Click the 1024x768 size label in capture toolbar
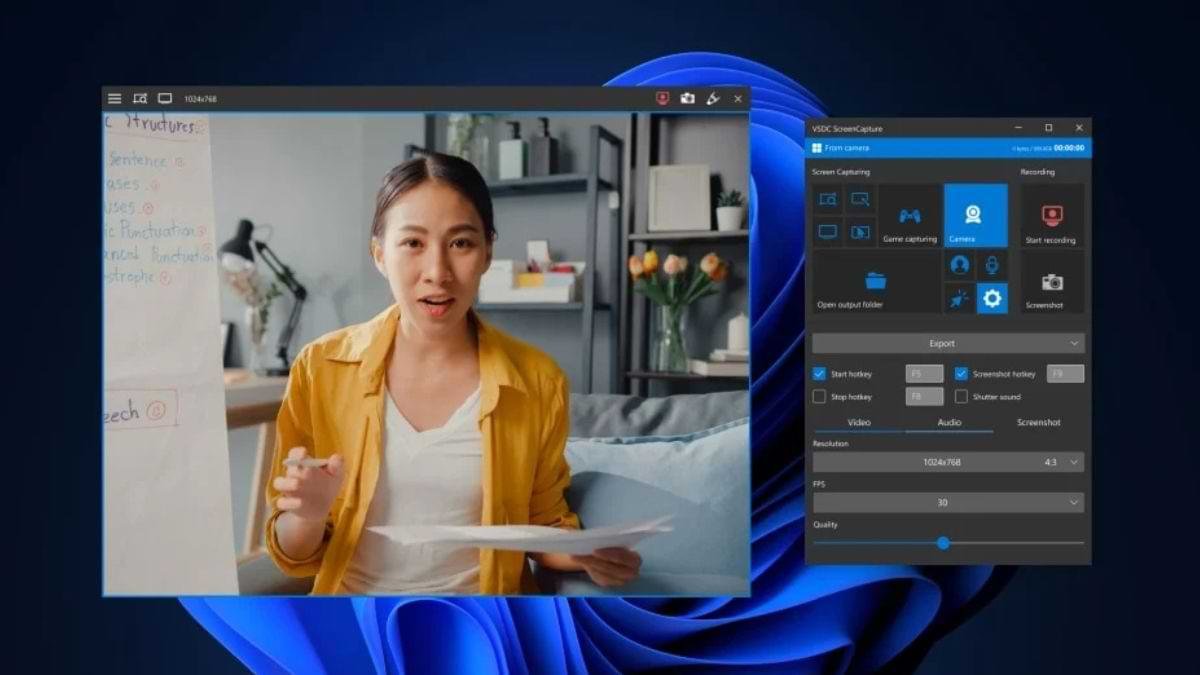The height and width of the screenshot is (675, 1200). 200,99
